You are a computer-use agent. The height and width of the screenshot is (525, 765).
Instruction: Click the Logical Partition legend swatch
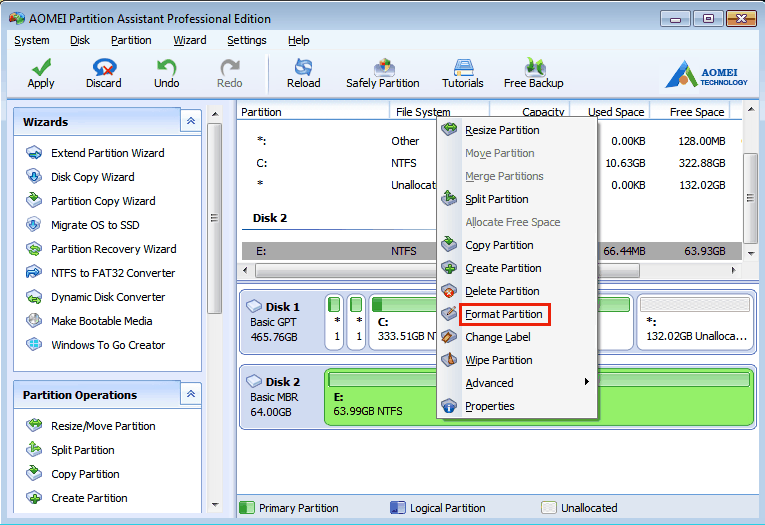pos(398,507)
